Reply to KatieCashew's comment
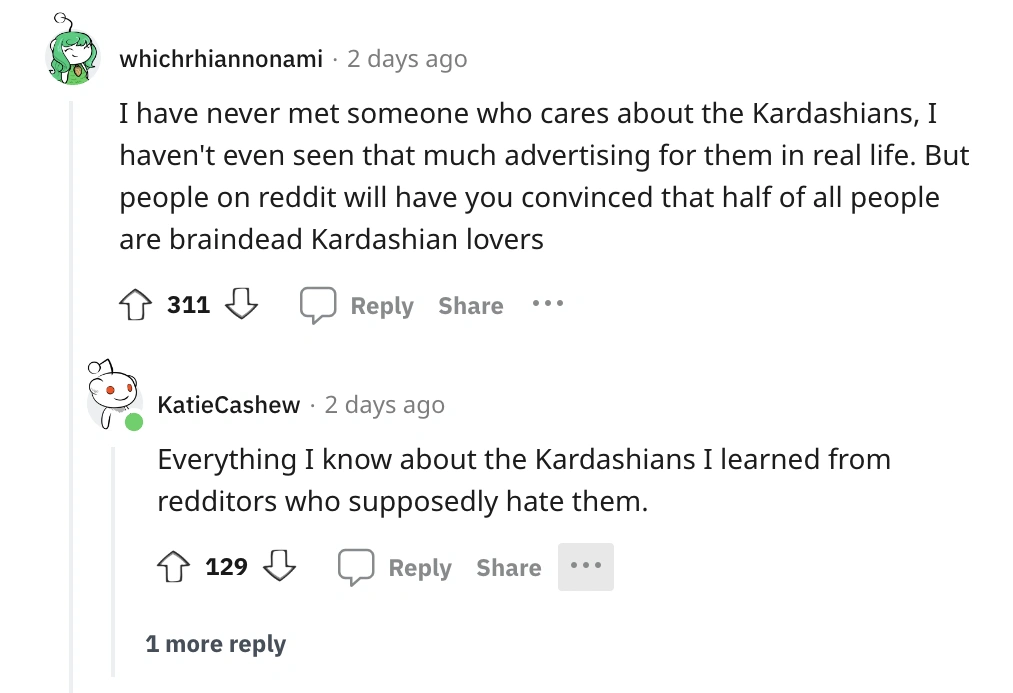 [x=396, y=568]
